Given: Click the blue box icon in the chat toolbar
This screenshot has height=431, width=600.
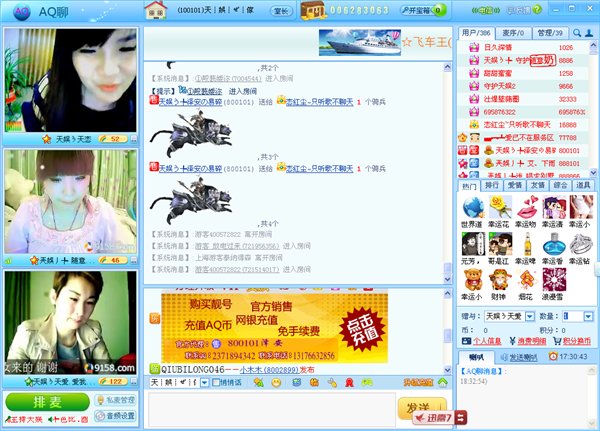Looking at the screenshot, I should pyautogui.click(x=296, y=382).
